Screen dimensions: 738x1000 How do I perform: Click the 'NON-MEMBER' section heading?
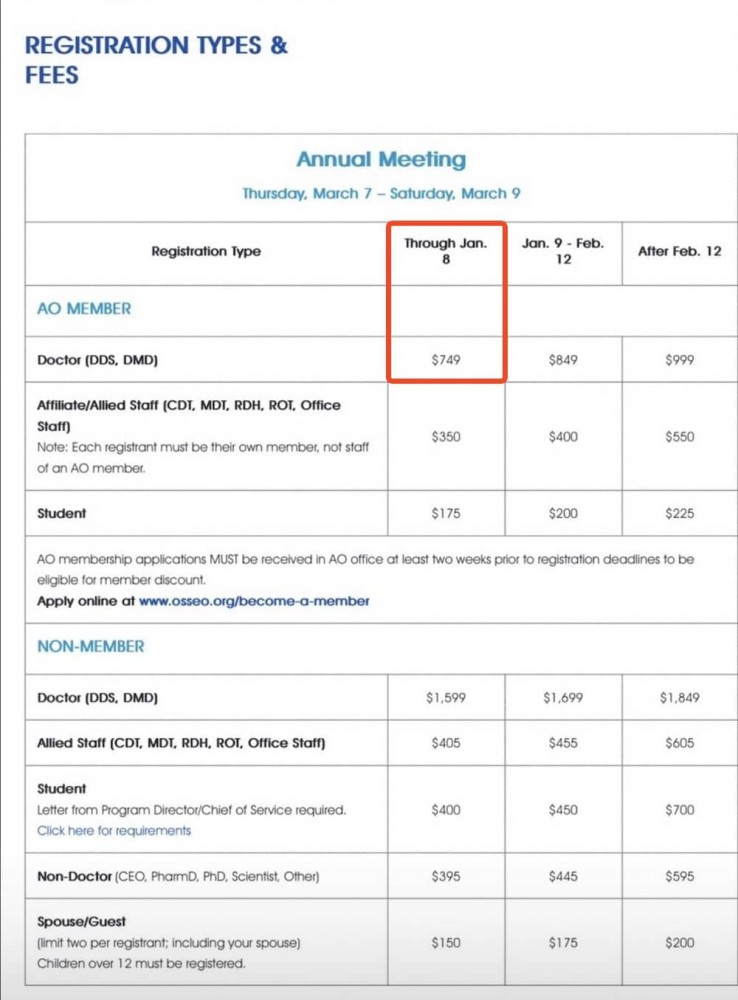point(91,646)
